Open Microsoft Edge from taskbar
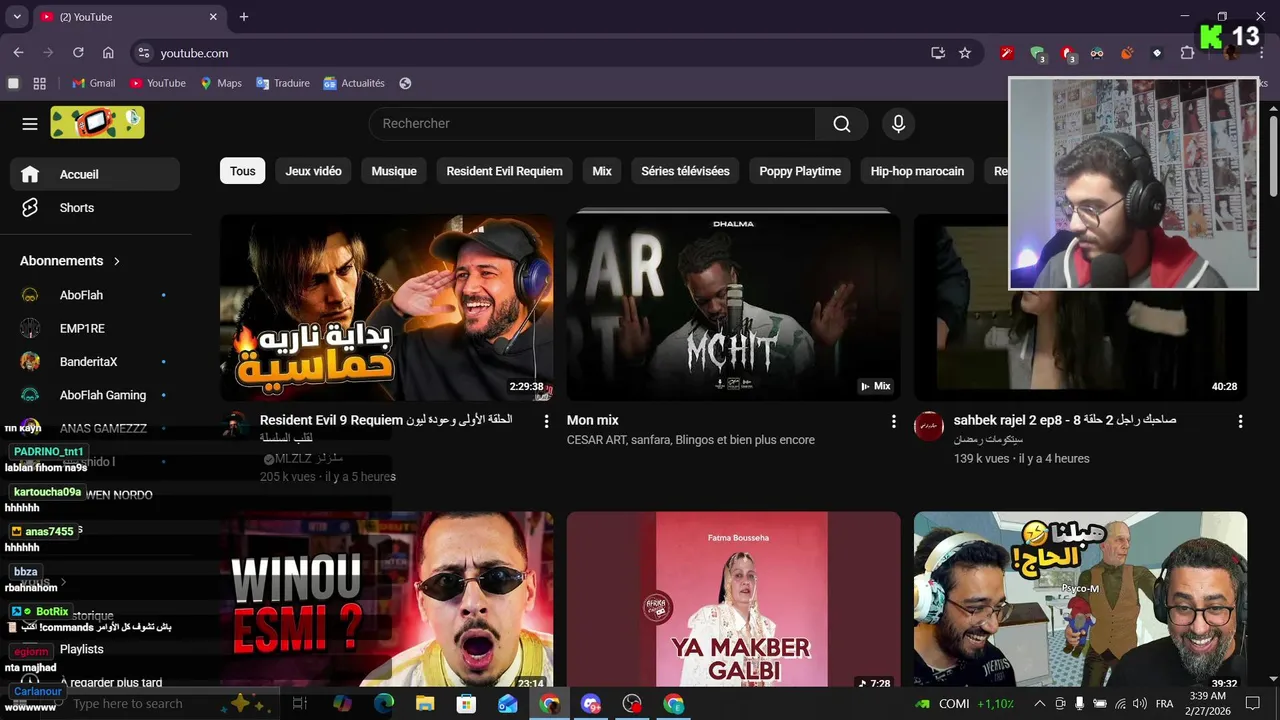 coord(384,704)
